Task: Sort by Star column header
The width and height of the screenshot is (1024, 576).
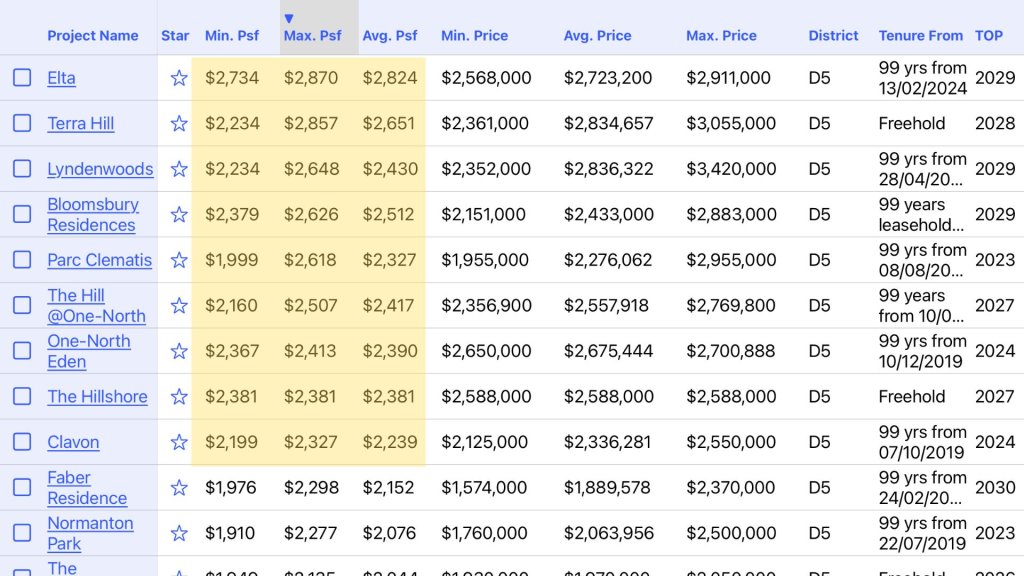Action: [x=175, y=36]
